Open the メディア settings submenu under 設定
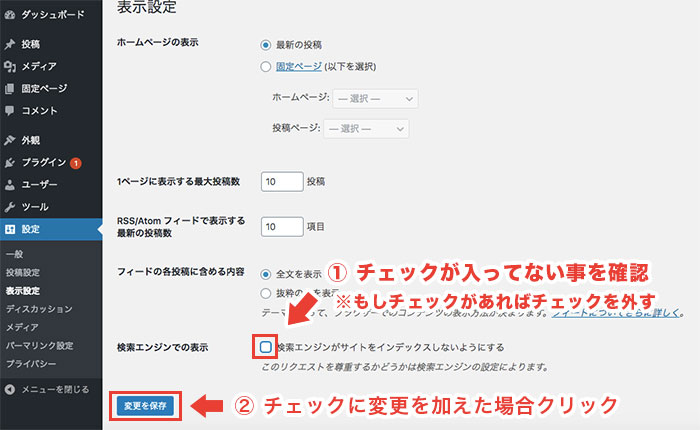 click(22, 328)
